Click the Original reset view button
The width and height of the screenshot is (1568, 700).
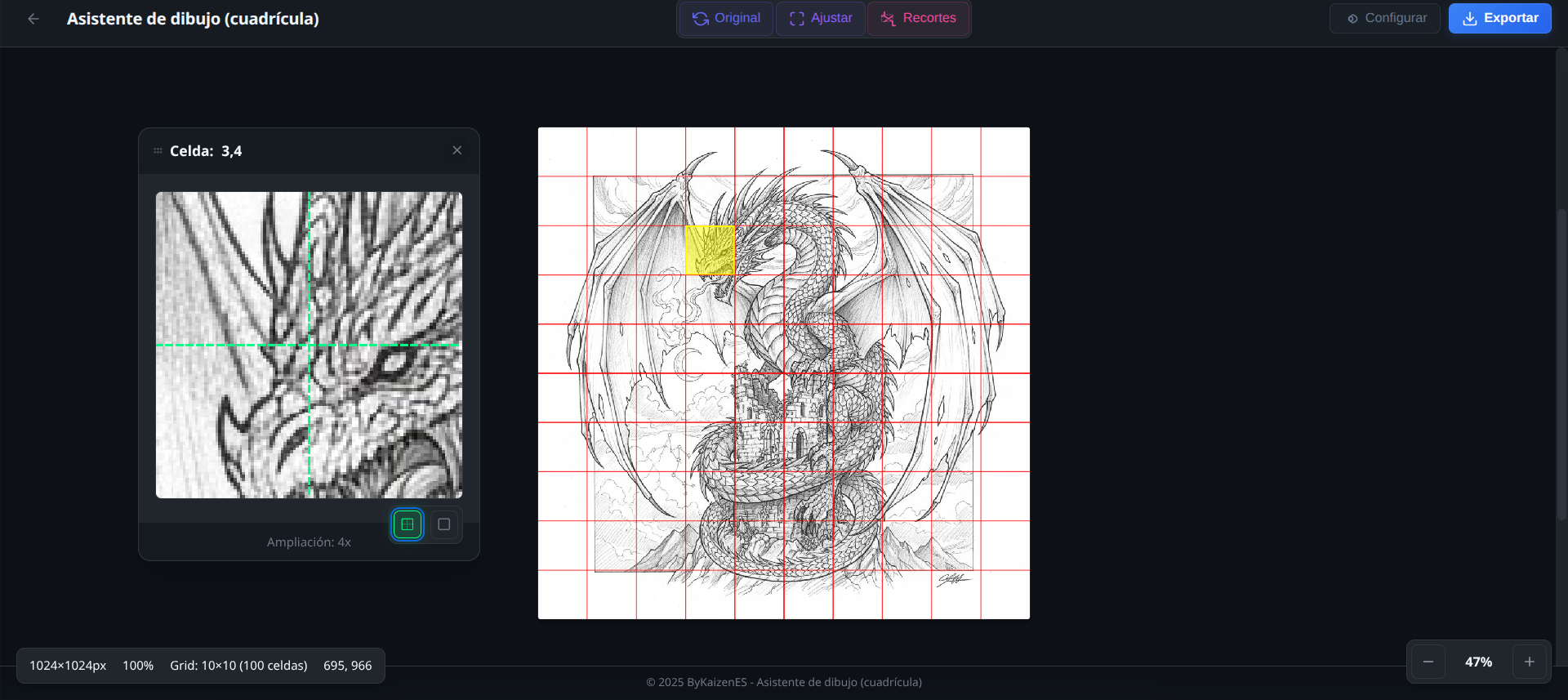click(x=726, y=18)
